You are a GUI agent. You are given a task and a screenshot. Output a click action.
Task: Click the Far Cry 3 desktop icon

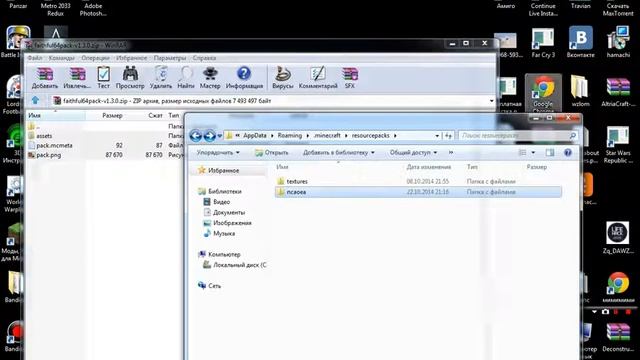tap(543, 42)
